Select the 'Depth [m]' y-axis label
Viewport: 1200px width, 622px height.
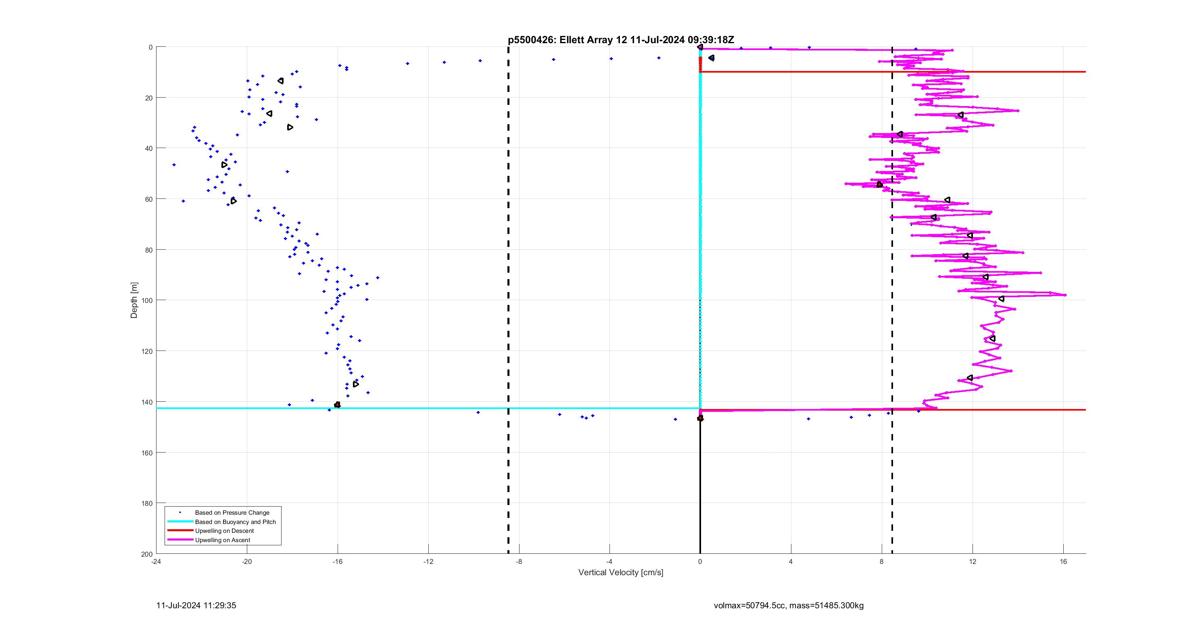pos(134,300)
